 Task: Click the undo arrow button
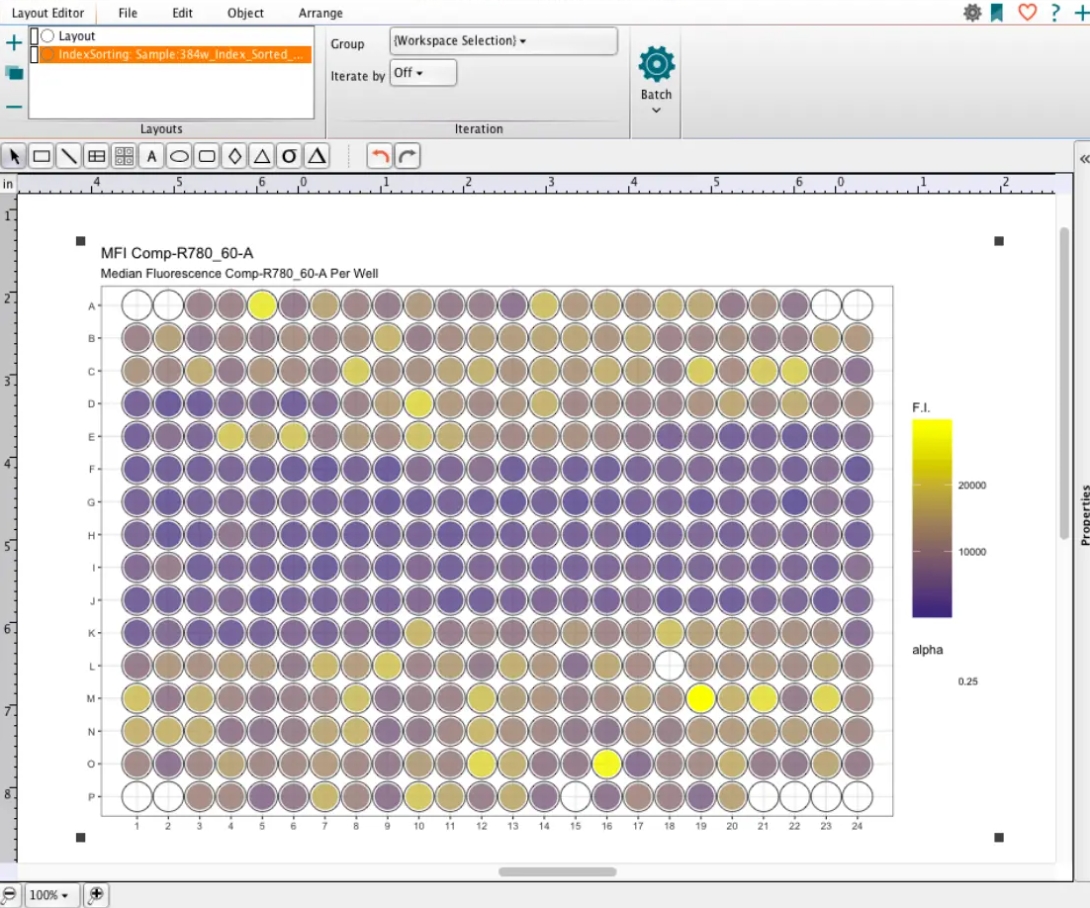coord(379,156)
